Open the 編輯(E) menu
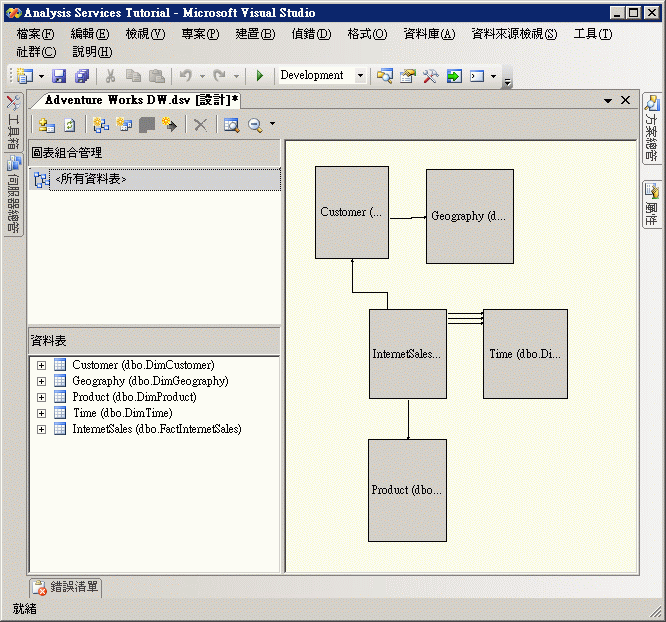Image resolution: width=666 pixels, height=622 pixels. (x=90, y=34)
